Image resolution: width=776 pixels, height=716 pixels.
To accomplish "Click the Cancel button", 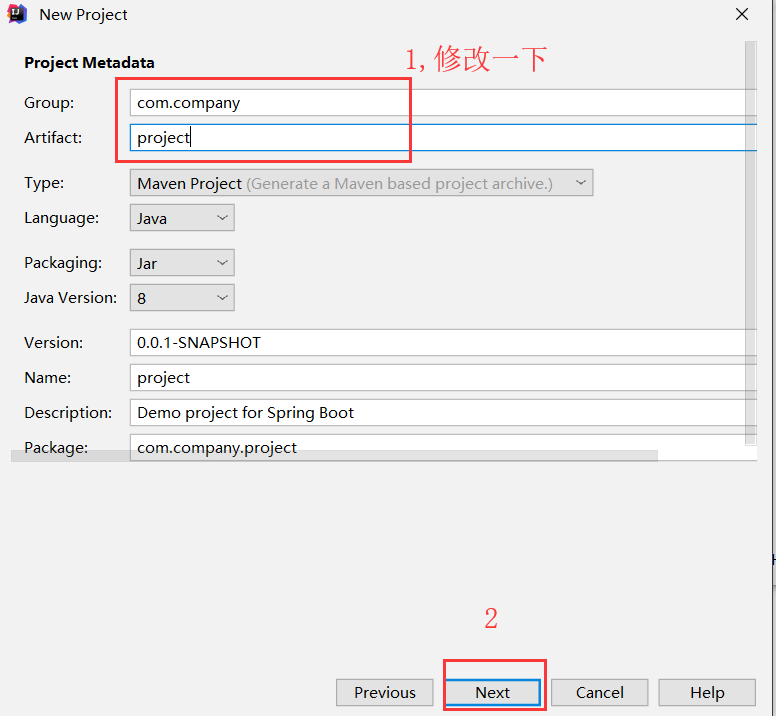I will pos(599,692).
